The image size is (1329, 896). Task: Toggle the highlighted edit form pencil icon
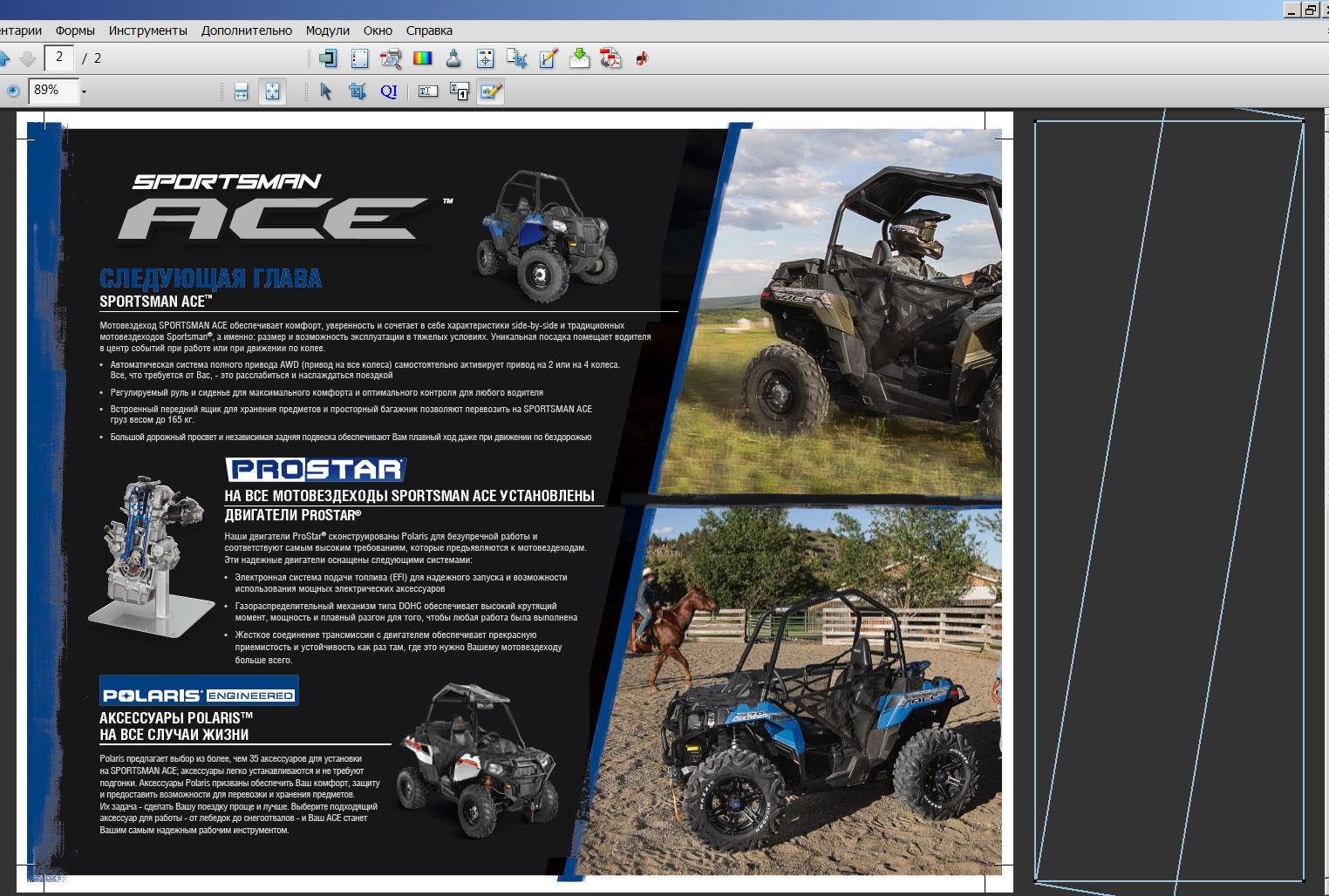(x=491, y=92)
